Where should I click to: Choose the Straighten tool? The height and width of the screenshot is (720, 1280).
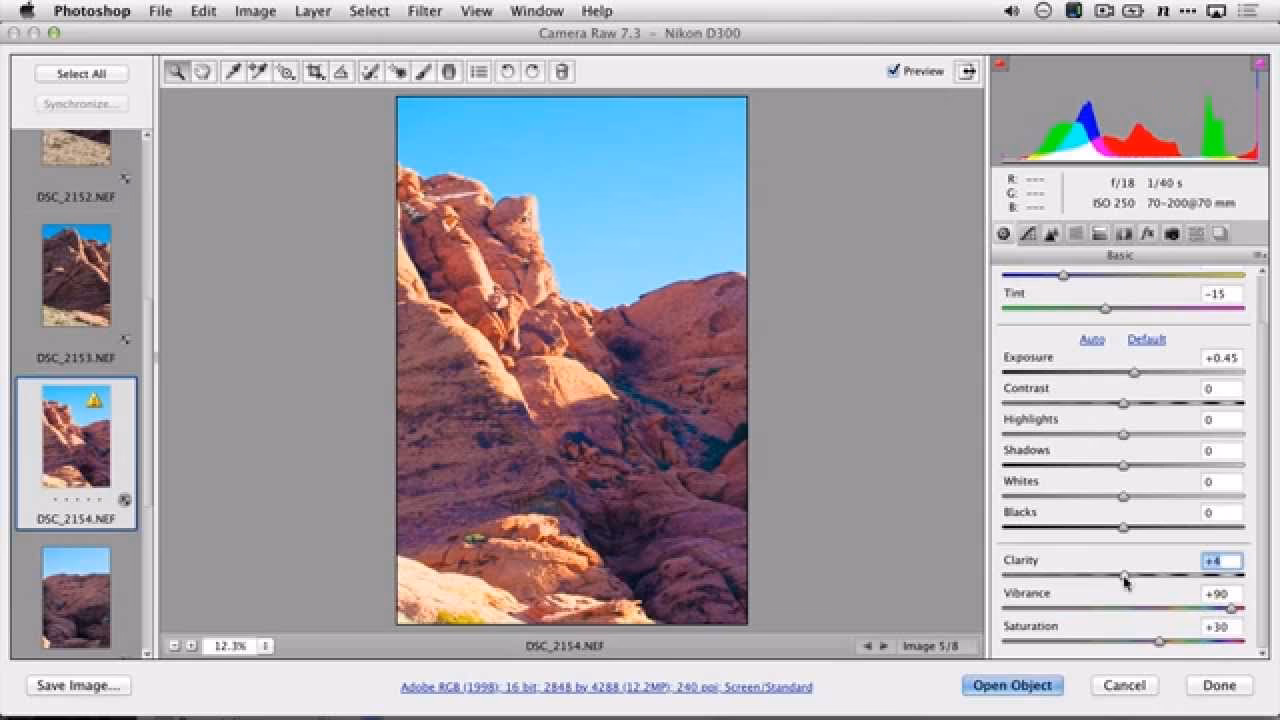(x=341, y=72)
